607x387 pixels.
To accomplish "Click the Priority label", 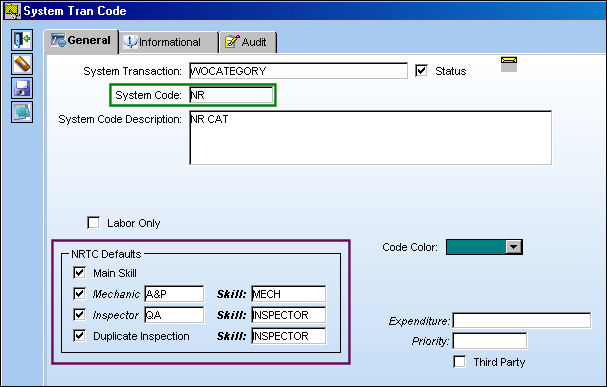I will [x=430, y=341].
